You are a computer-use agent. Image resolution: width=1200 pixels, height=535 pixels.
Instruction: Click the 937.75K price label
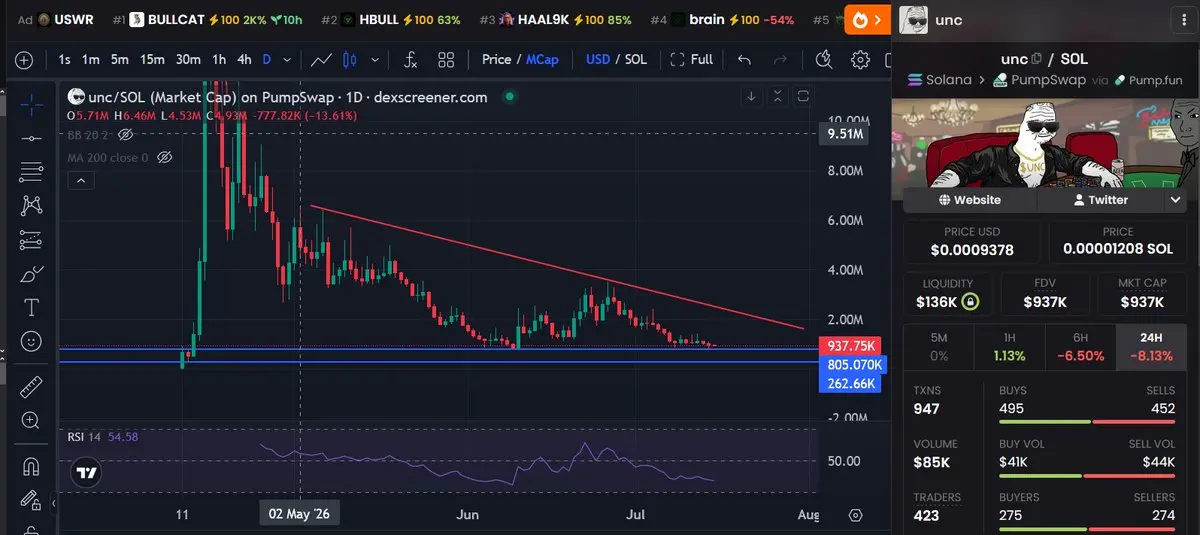click(x=850, y=345)
